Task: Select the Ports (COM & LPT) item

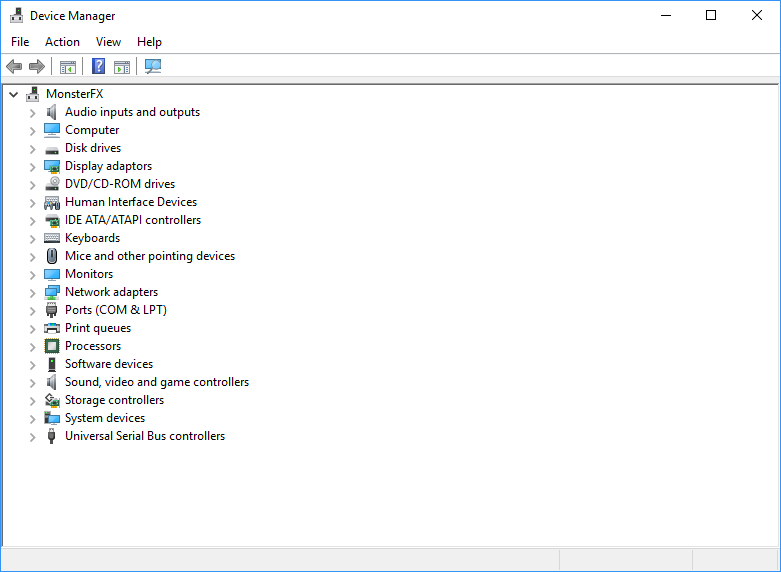Action: click(116, 310)
